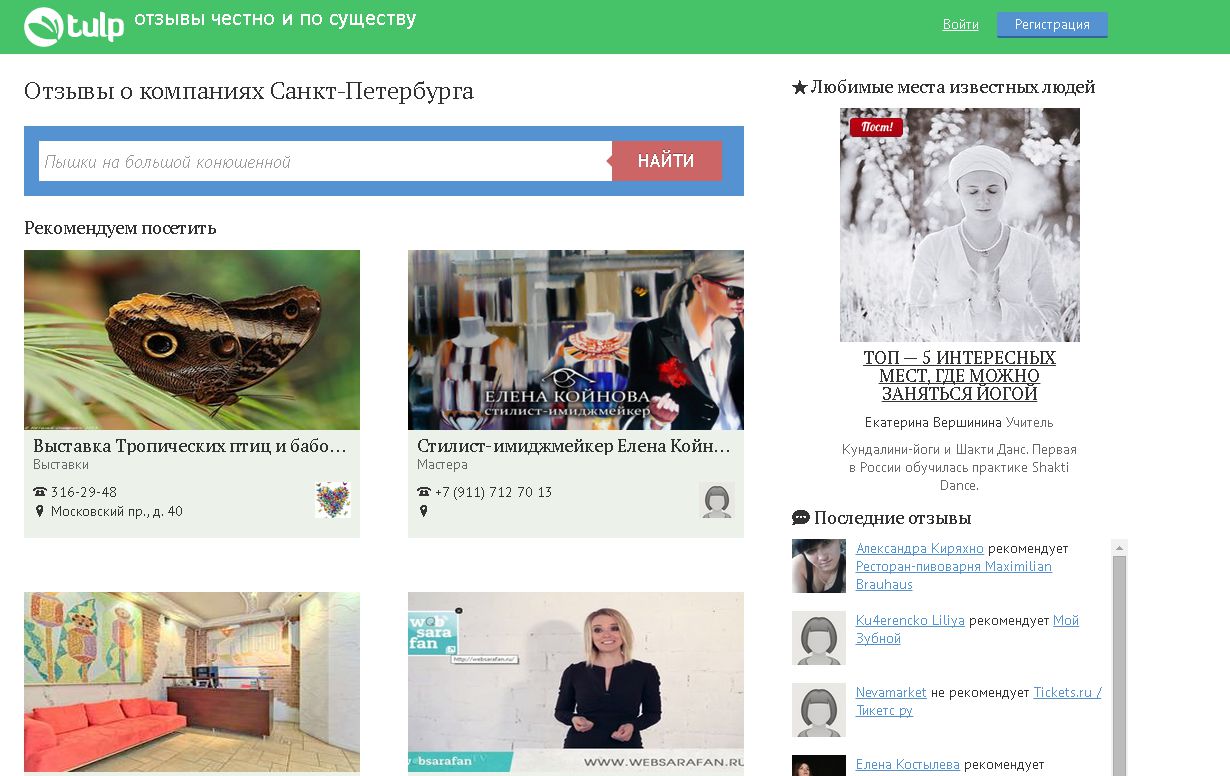Open the Tickets.ru / Тикетс ру link

click(x=979, y=702)
